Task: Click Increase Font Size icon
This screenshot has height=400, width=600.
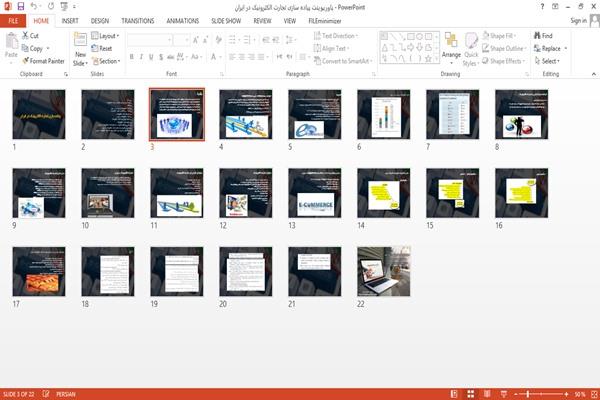Action: pos(196,40)
